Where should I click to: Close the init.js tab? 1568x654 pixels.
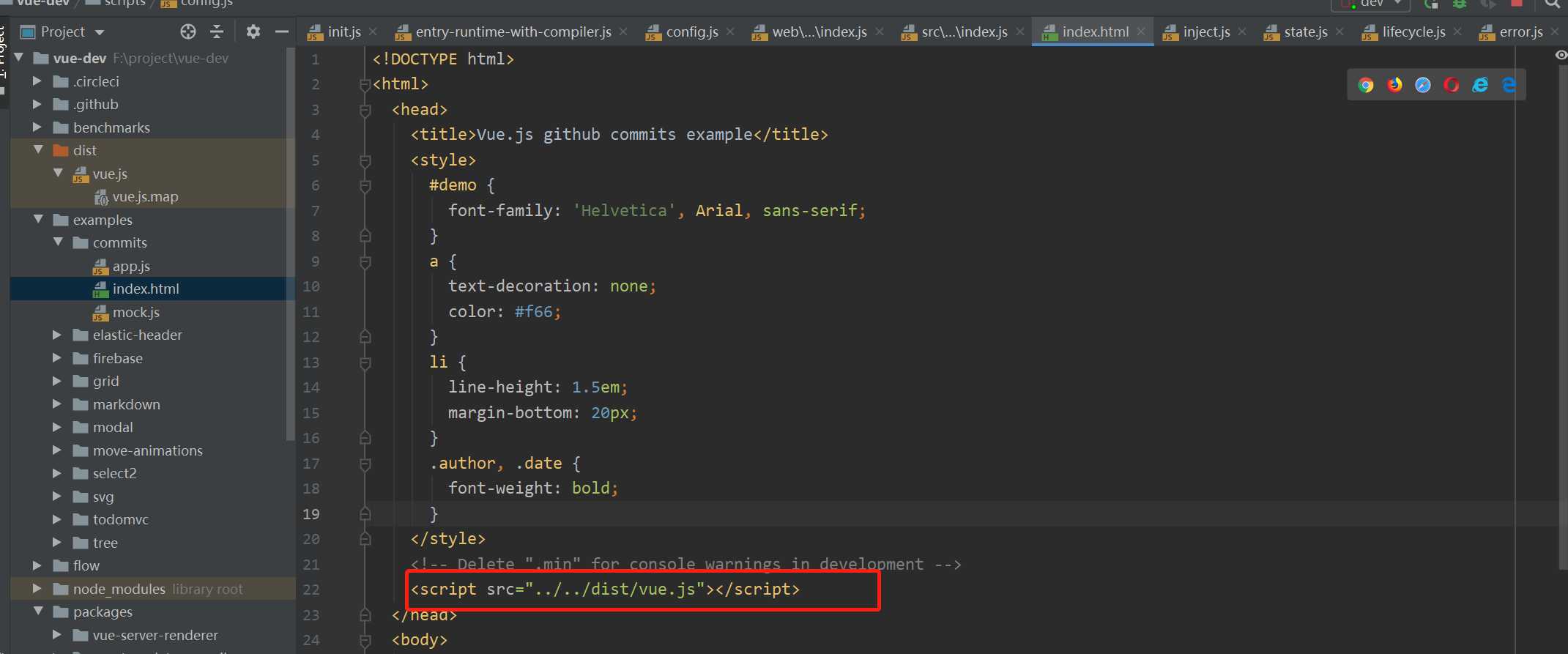pyautogui.click(x=373, y=31)
